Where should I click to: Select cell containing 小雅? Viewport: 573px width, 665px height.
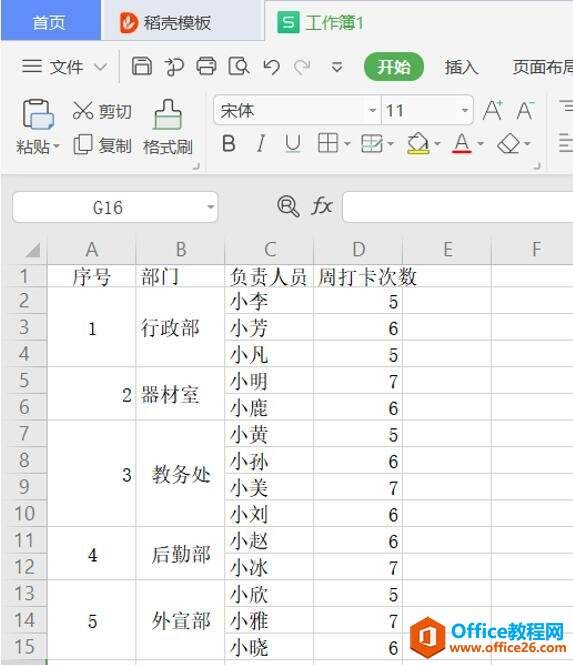[269, 620]
